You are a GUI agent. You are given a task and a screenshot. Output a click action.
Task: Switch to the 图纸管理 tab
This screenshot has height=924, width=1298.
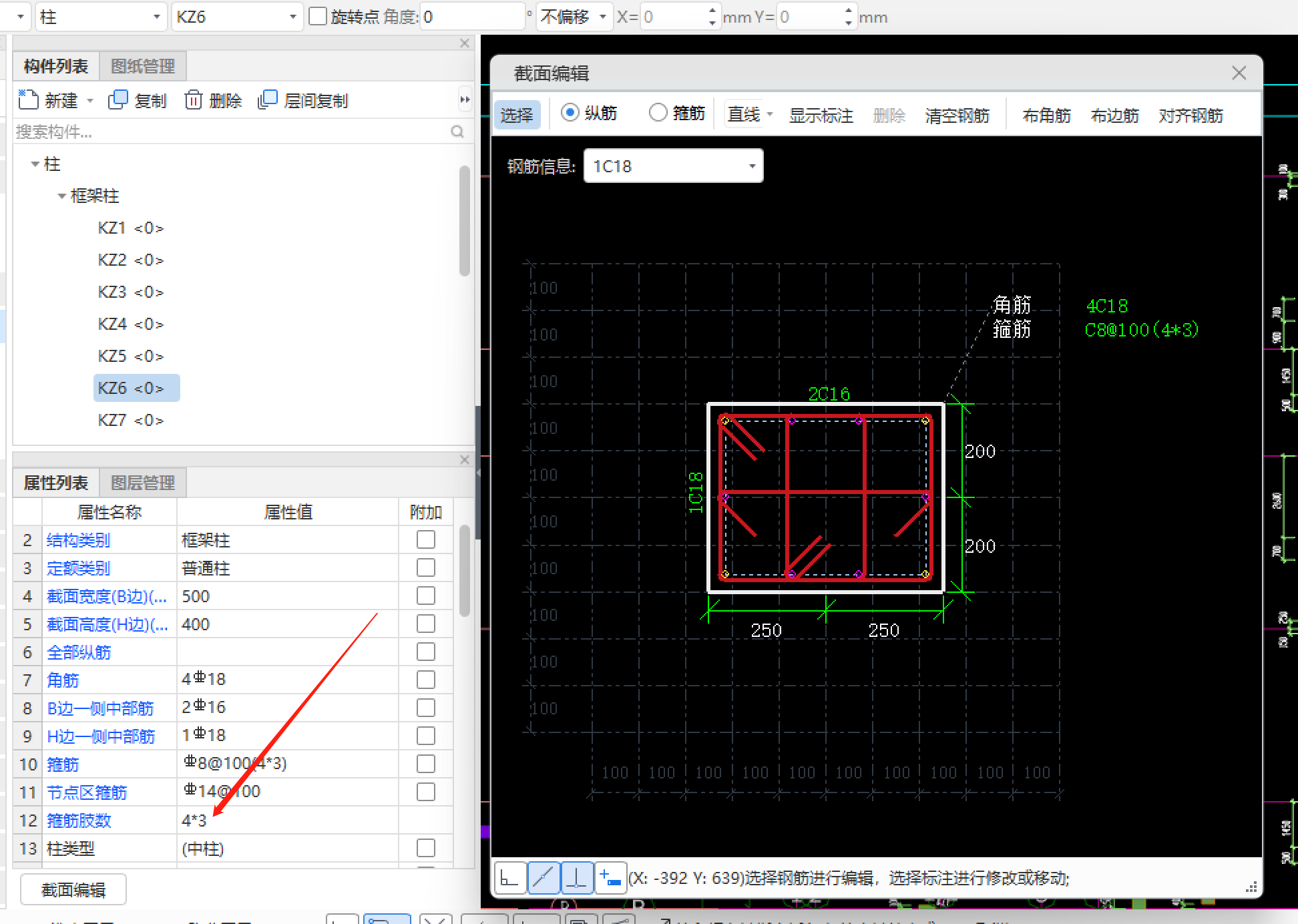(143, 66)
